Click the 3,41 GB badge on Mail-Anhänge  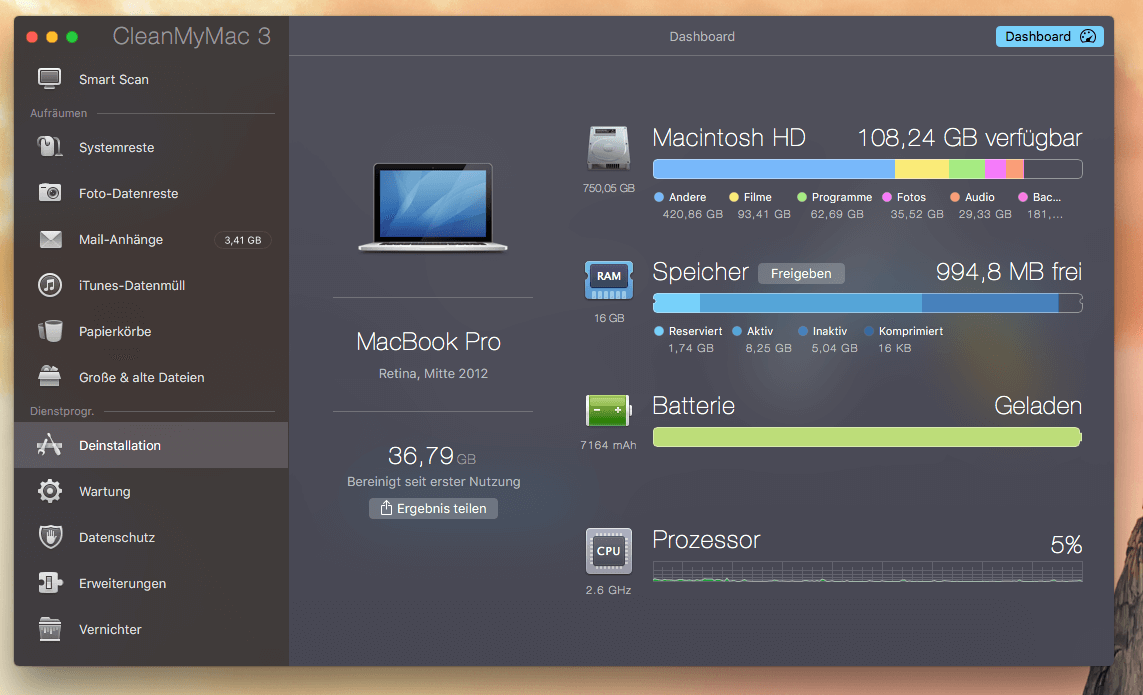(243, 240)
